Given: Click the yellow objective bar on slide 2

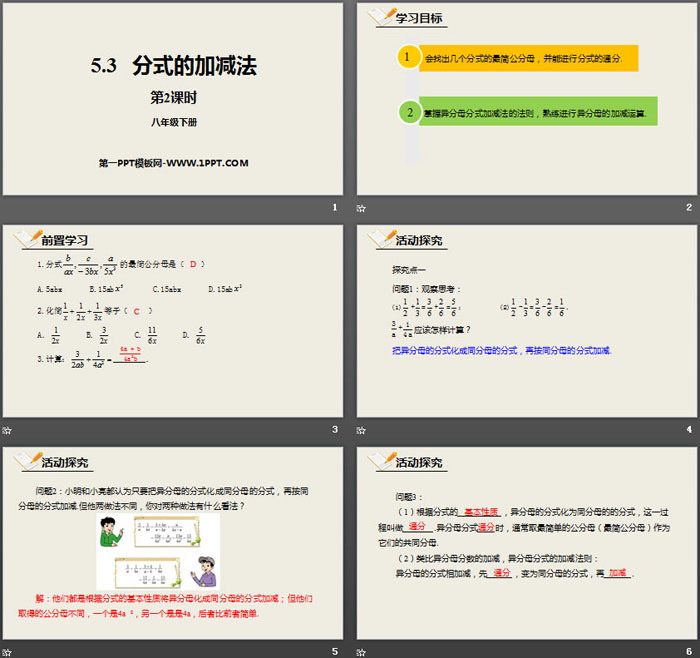Looking at the screenshot, I should click(530, 58).
